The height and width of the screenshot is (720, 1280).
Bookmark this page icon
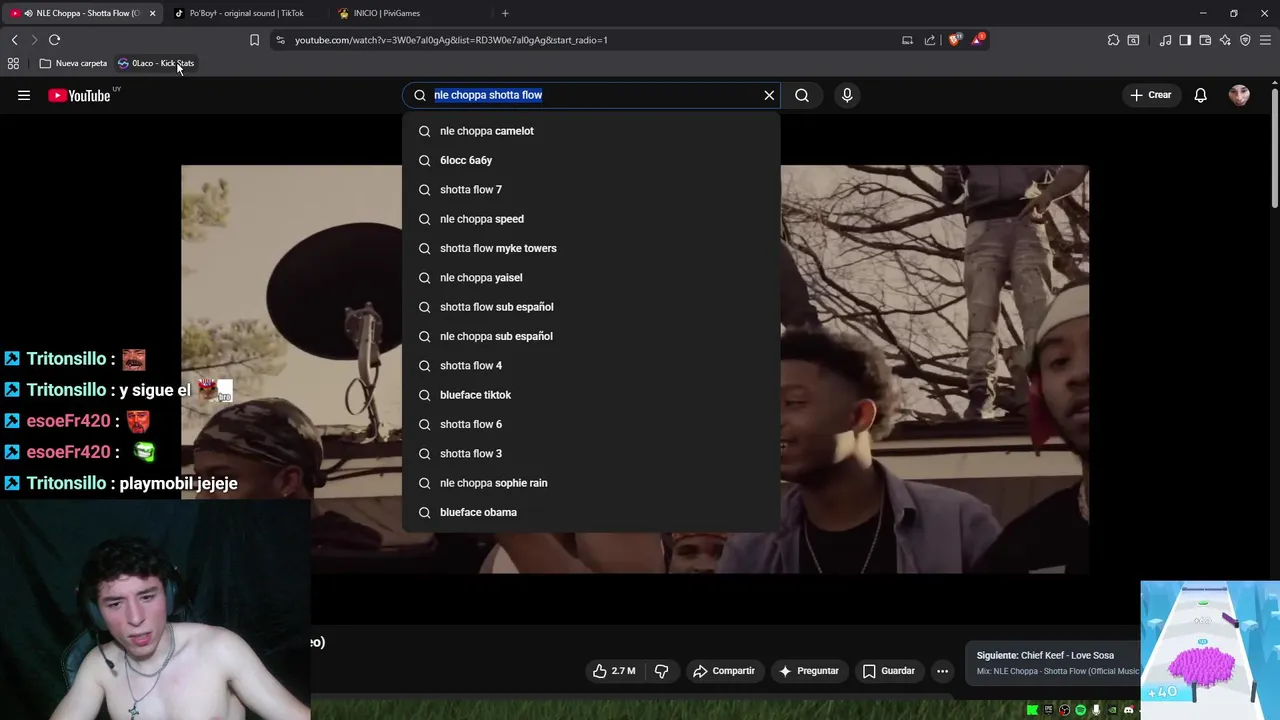(254, 40)
